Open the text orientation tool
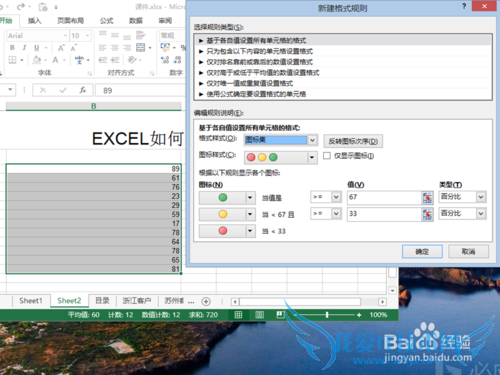The image size is (500, 375). click(132, 60)
